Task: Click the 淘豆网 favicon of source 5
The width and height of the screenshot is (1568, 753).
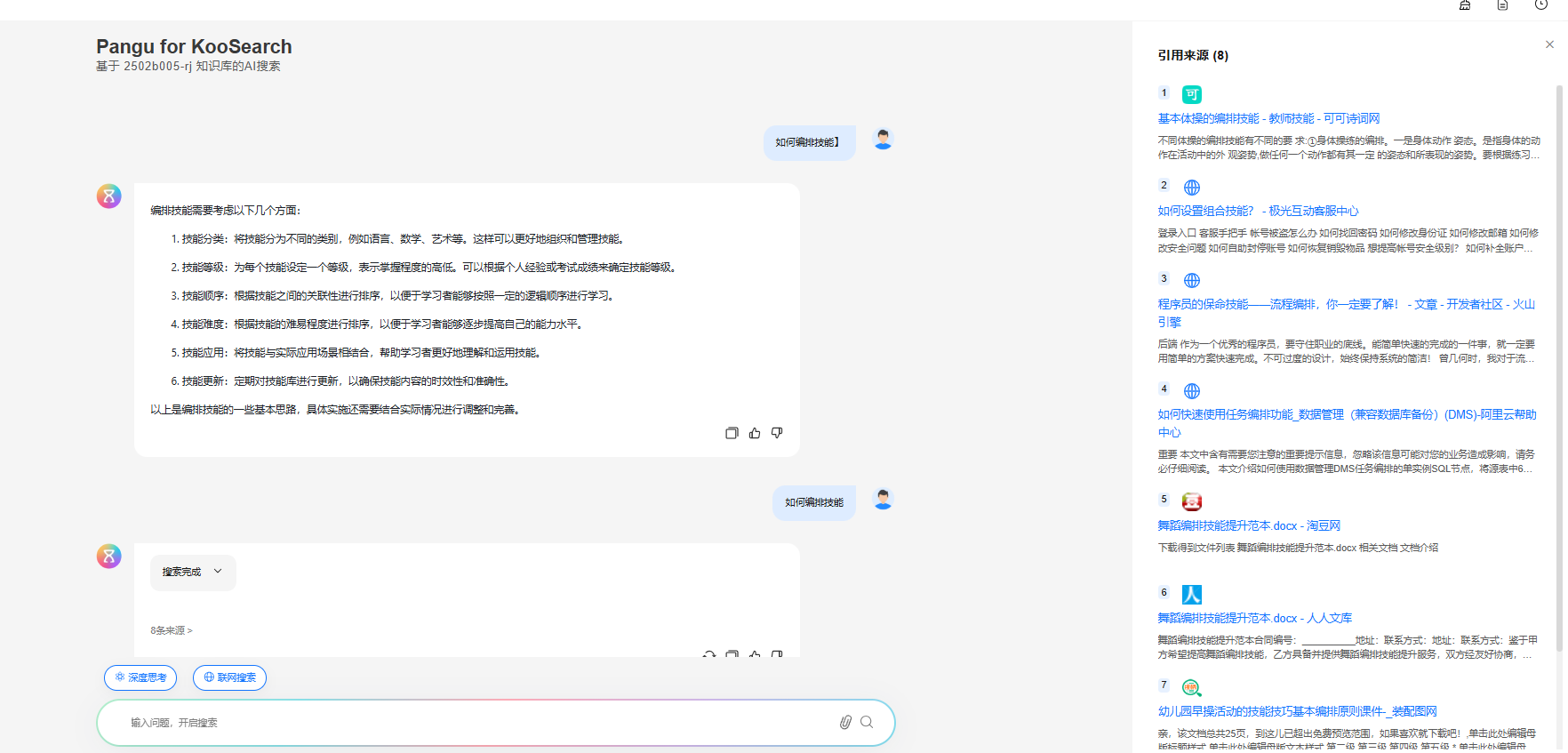Action: (1192, 501)
